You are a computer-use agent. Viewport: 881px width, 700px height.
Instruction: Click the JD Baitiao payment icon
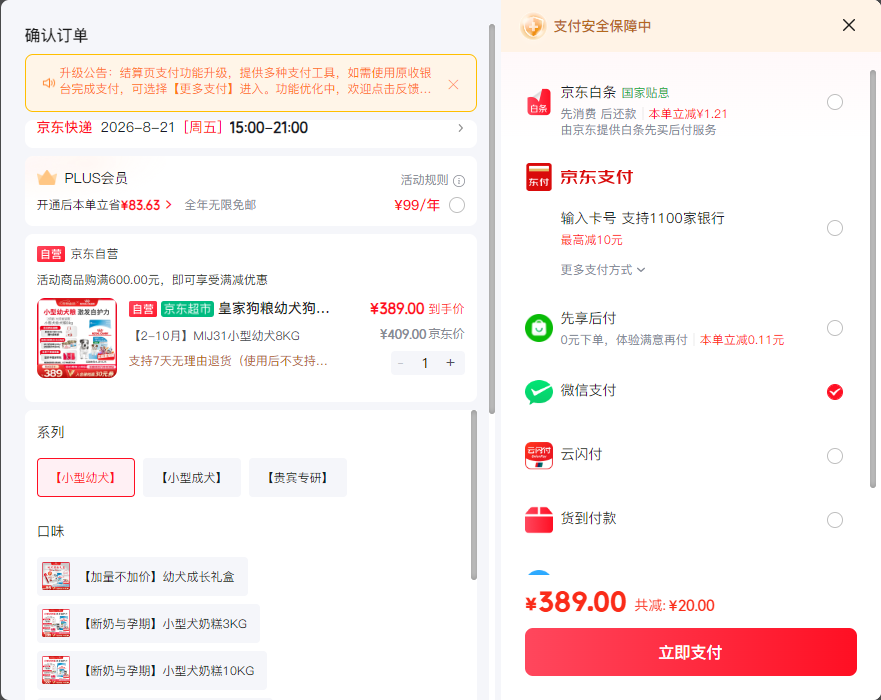[x=538, y=102]
